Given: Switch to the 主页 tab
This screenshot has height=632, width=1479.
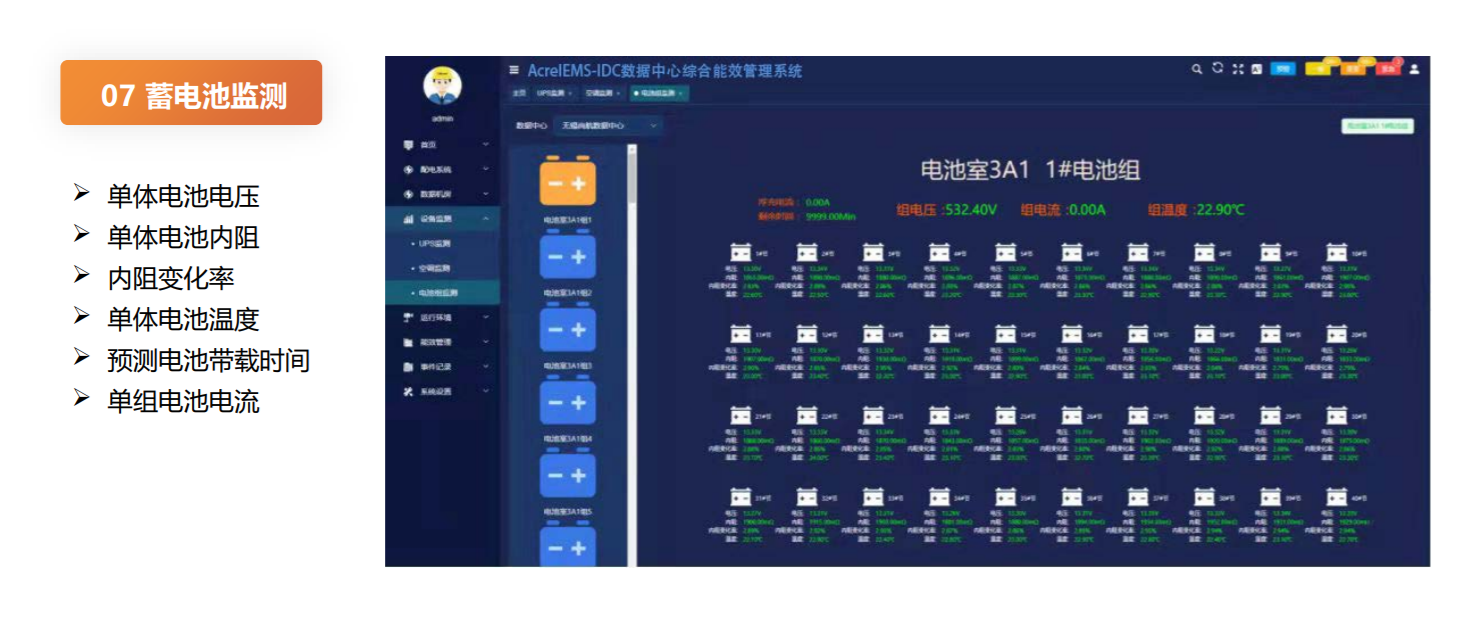Looking at the screenshot, I should pos(519,93).
